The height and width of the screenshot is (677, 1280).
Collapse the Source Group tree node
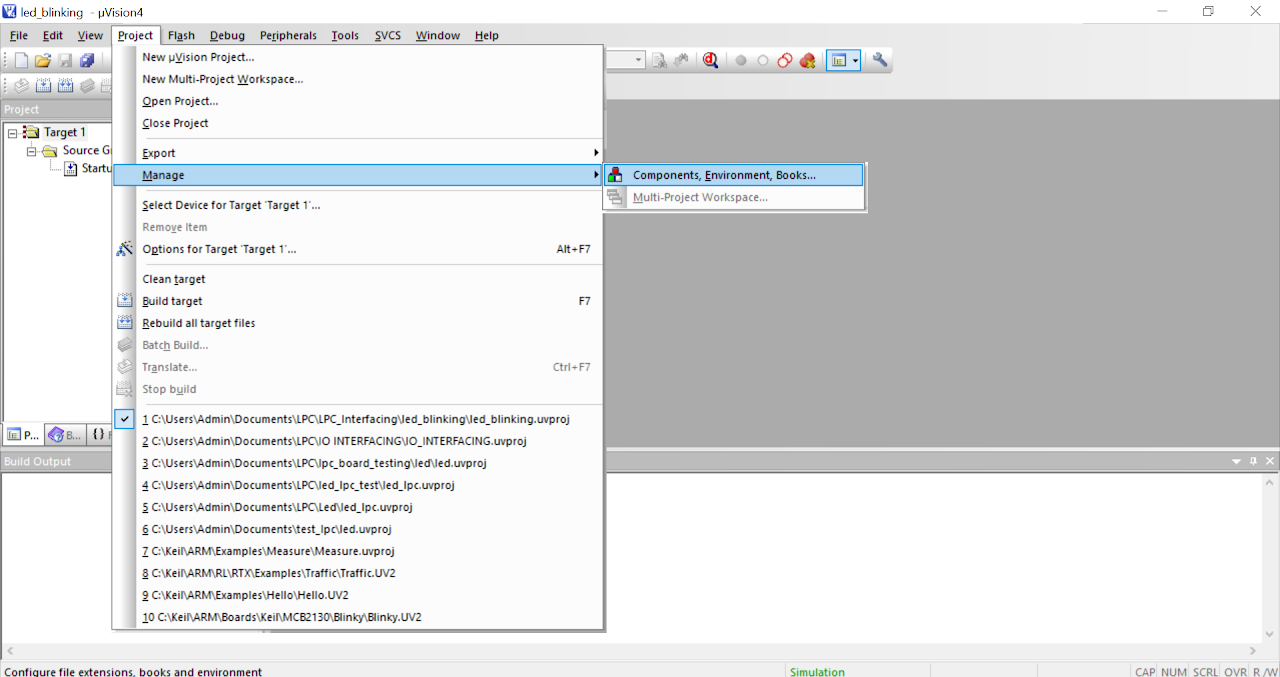tap(31, 151)
